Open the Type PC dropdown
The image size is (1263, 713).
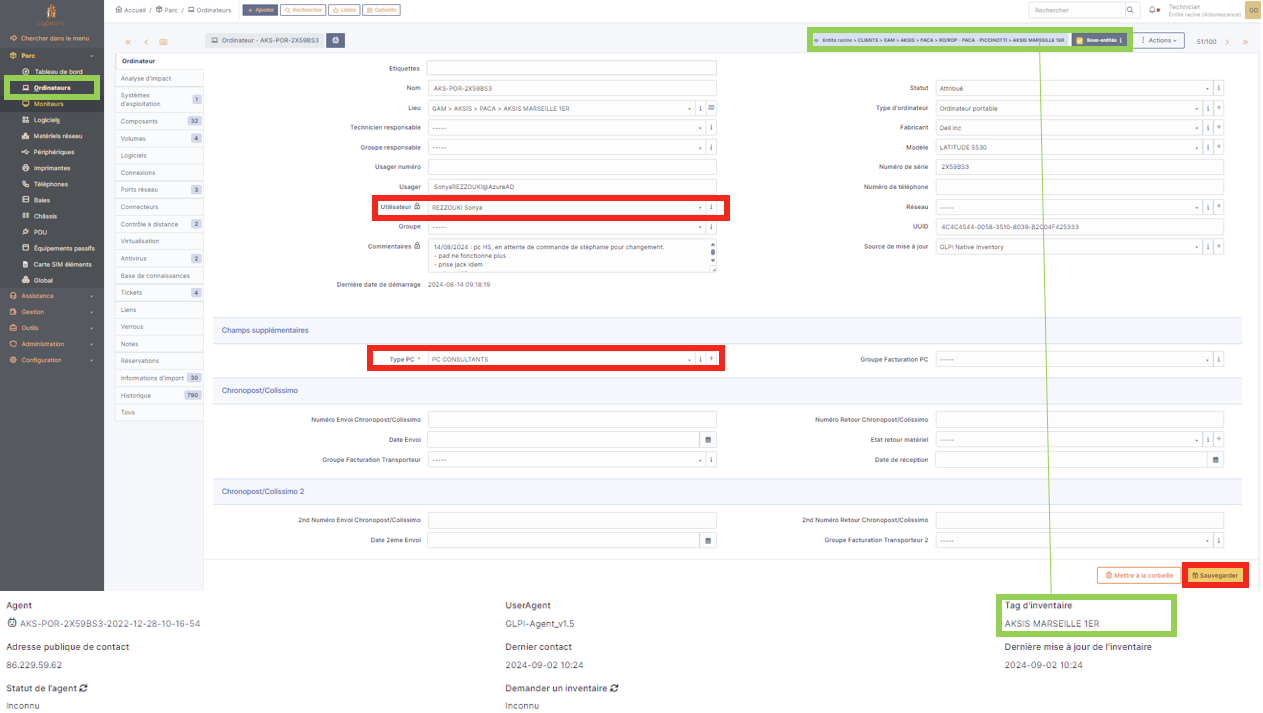coord(561,359)
